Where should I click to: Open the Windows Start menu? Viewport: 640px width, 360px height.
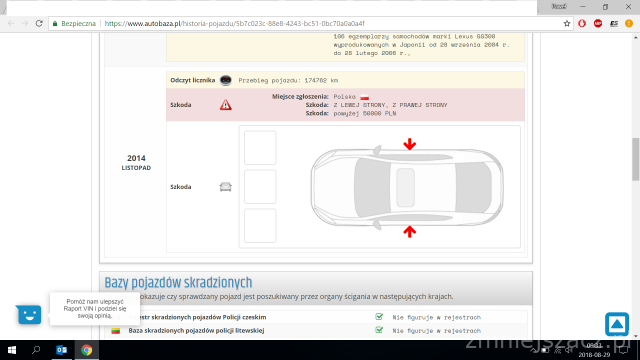12,350
